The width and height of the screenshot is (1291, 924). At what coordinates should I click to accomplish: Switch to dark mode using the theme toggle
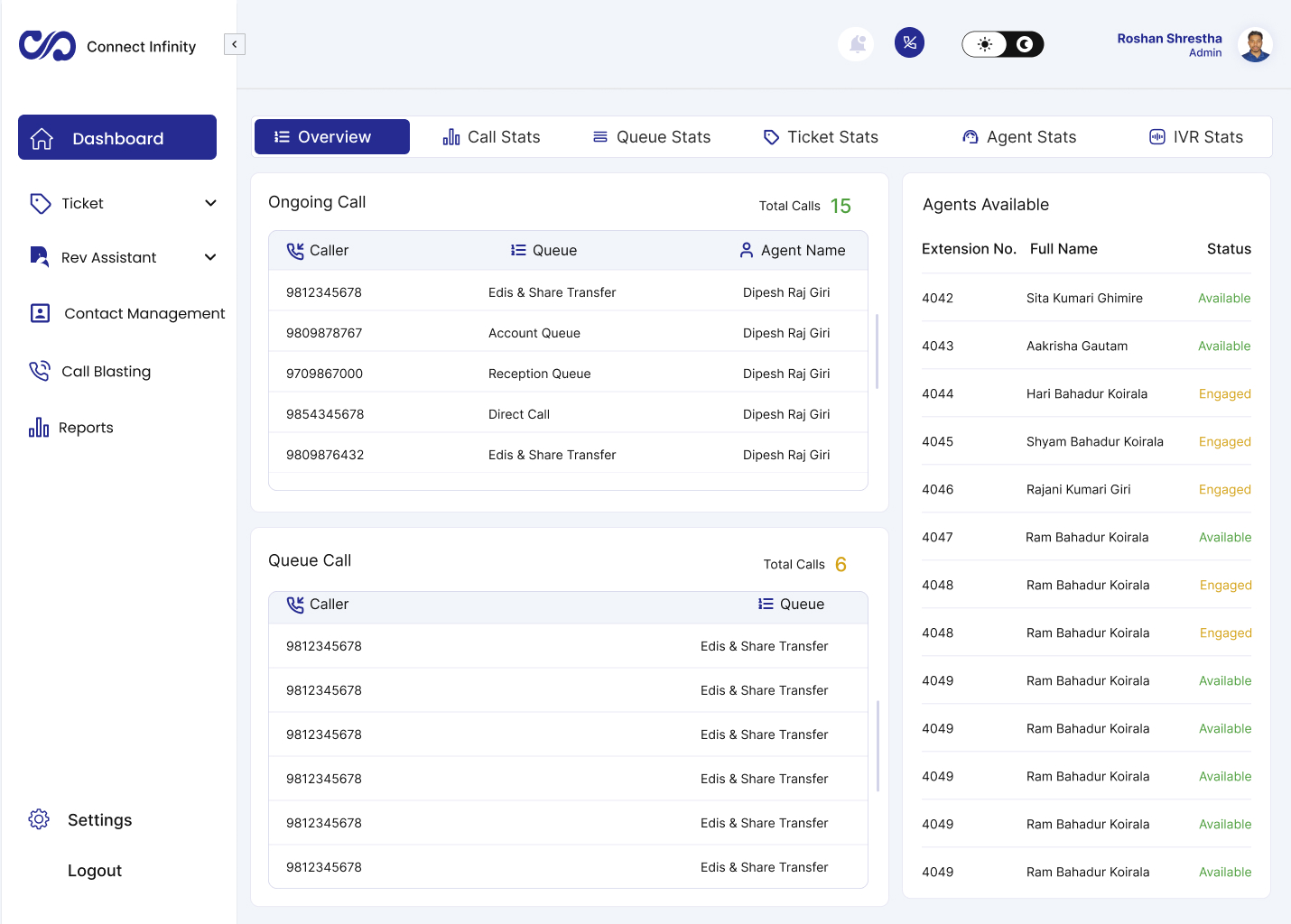(x=1023, y=43)
